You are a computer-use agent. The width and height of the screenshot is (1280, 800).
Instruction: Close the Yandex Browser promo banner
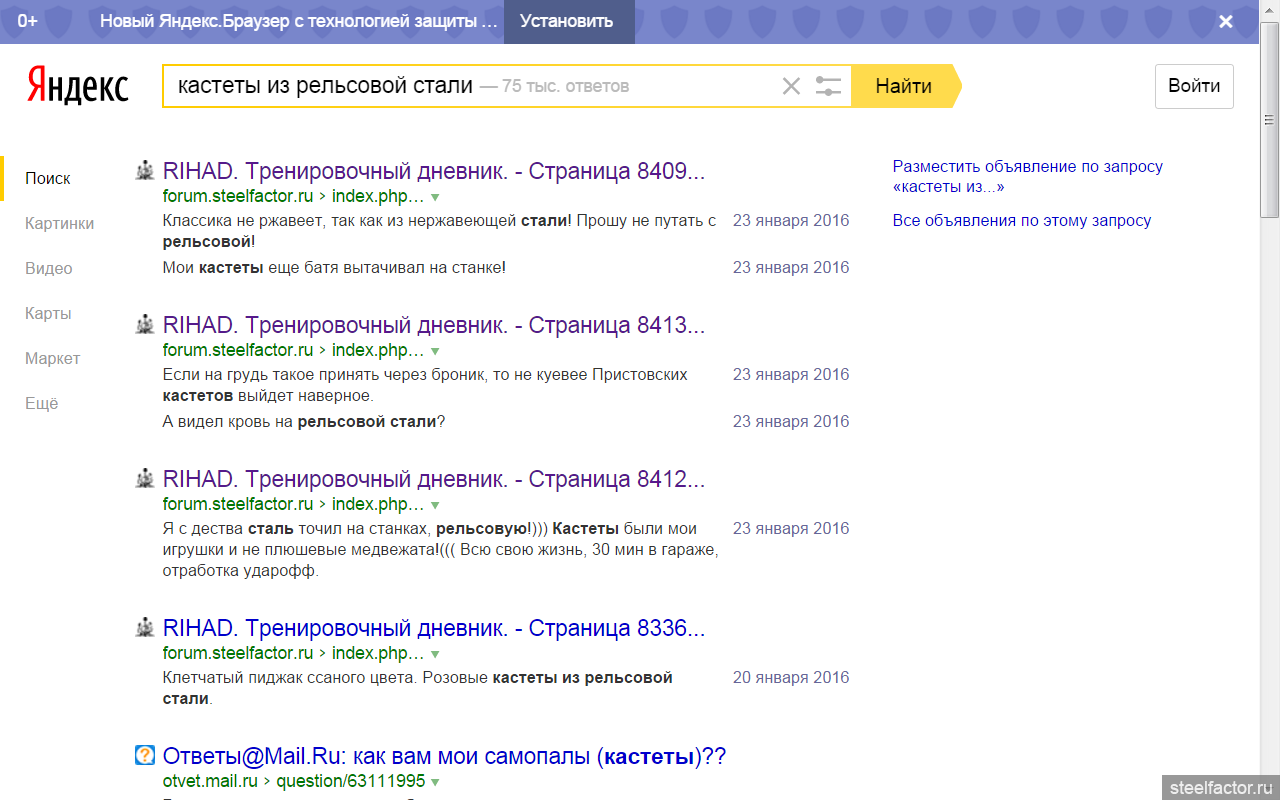[x=1226, y=21]
